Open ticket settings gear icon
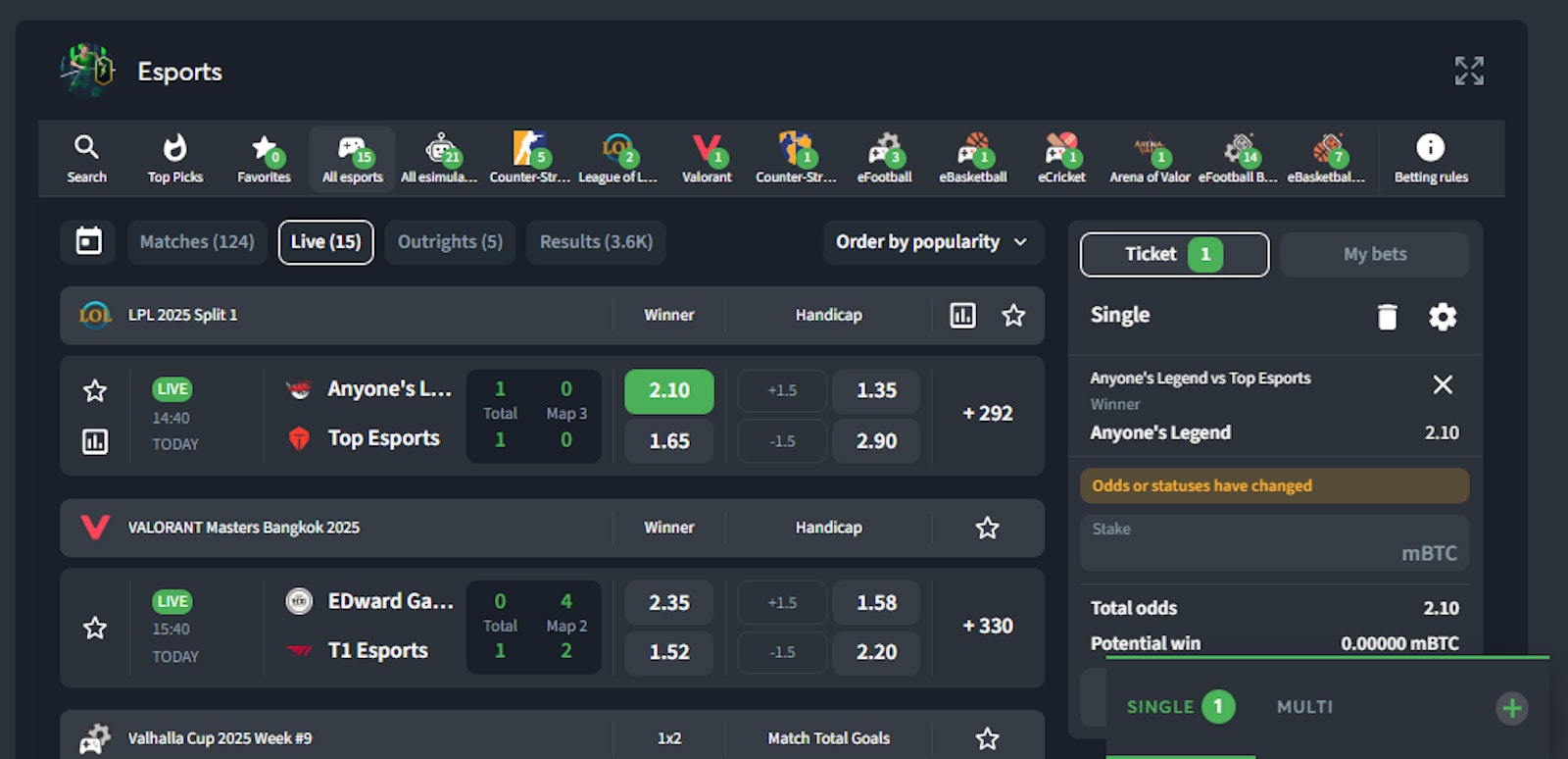Screen dimensions: 1568x759 click(x=1443, y=317)
